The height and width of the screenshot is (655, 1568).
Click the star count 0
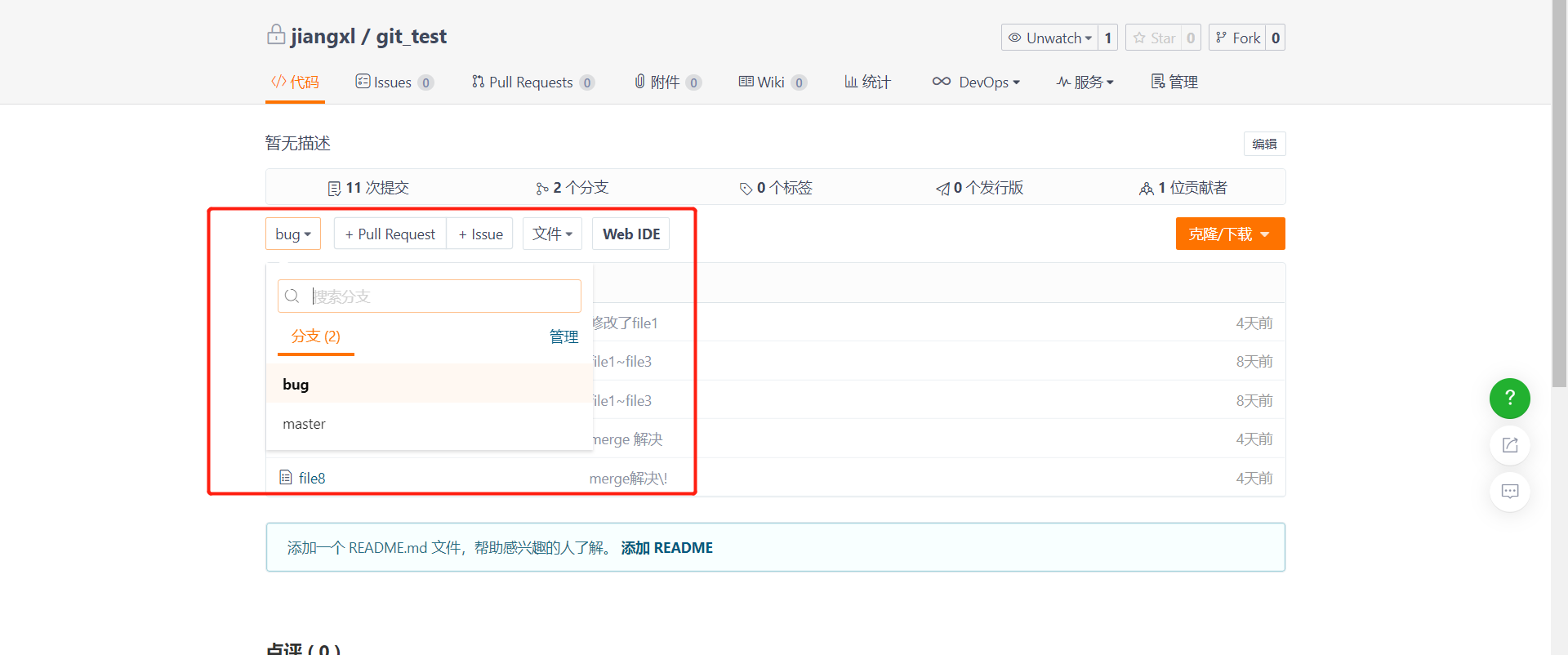pyautogui.click(x=1191, y=38)
